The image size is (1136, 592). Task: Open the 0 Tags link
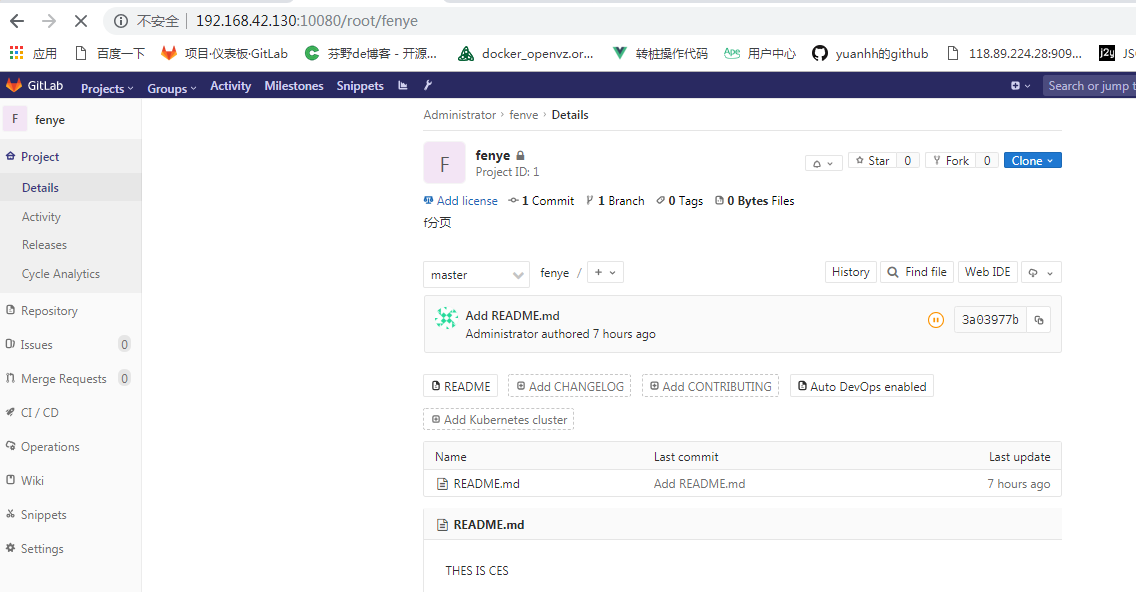pos(680,201)
